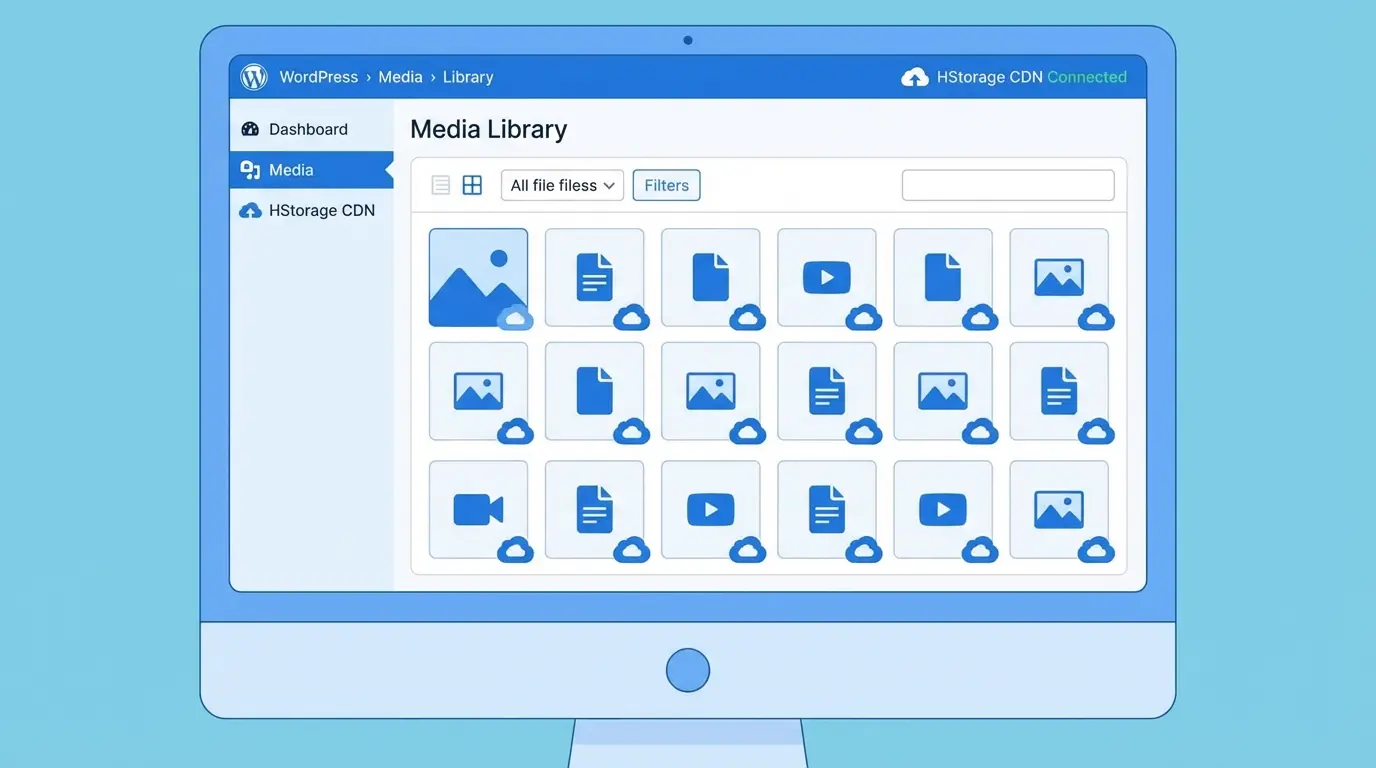The image size is (1376, 768).
Task: Toggle the cloud sync badge on the video thumbnail
Action: 863,319
